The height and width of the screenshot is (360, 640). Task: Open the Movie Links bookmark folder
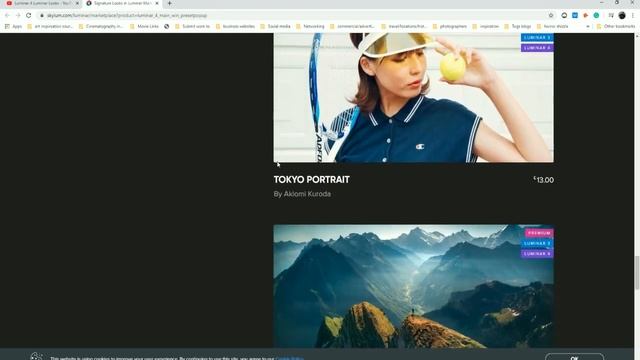[x=144, y=26]
